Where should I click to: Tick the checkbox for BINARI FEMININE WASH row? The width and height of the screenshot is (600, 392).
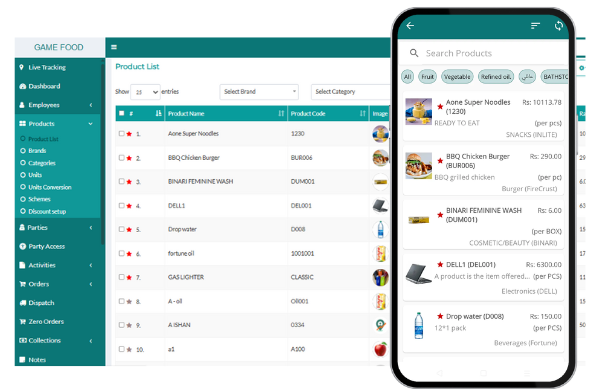click(121, 181)
